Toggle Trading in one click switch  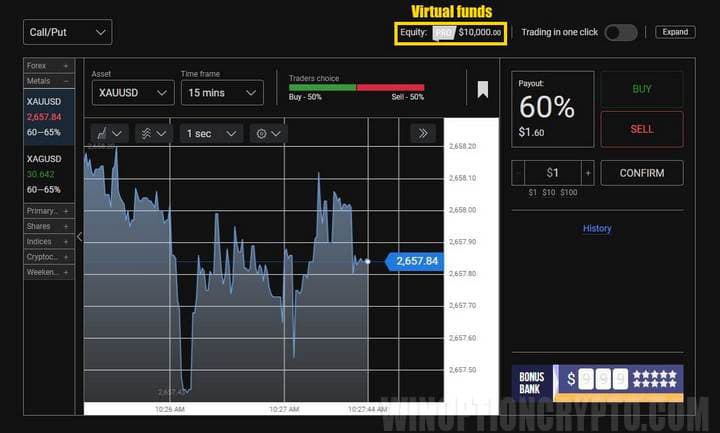pos(620,32)
